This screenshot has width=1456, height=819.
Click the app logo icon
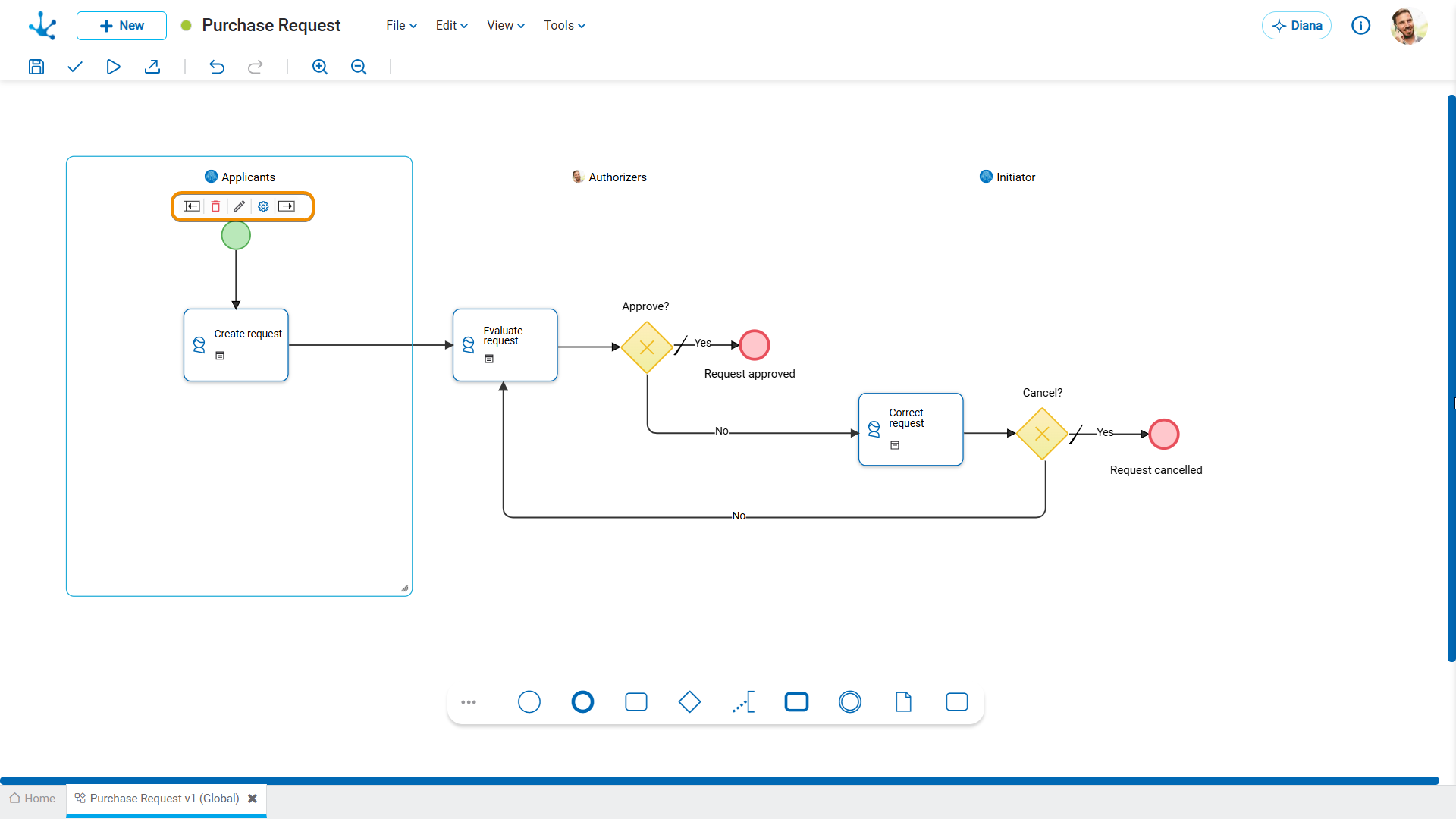click(x=42, y=26)
